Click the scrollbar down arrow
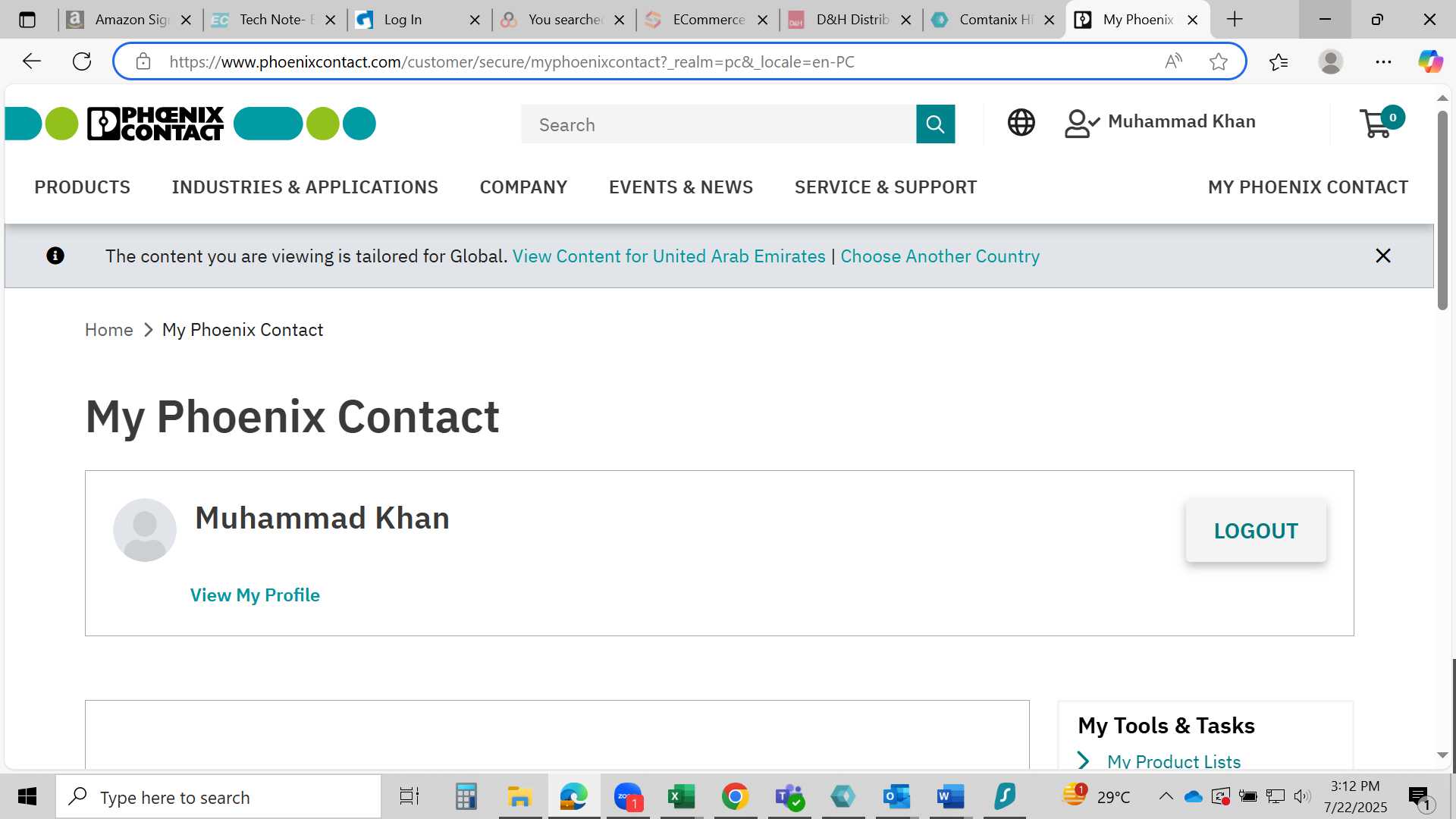Image resolution: width=1456 pixels, height=819 pixels. pos(1442,755)
